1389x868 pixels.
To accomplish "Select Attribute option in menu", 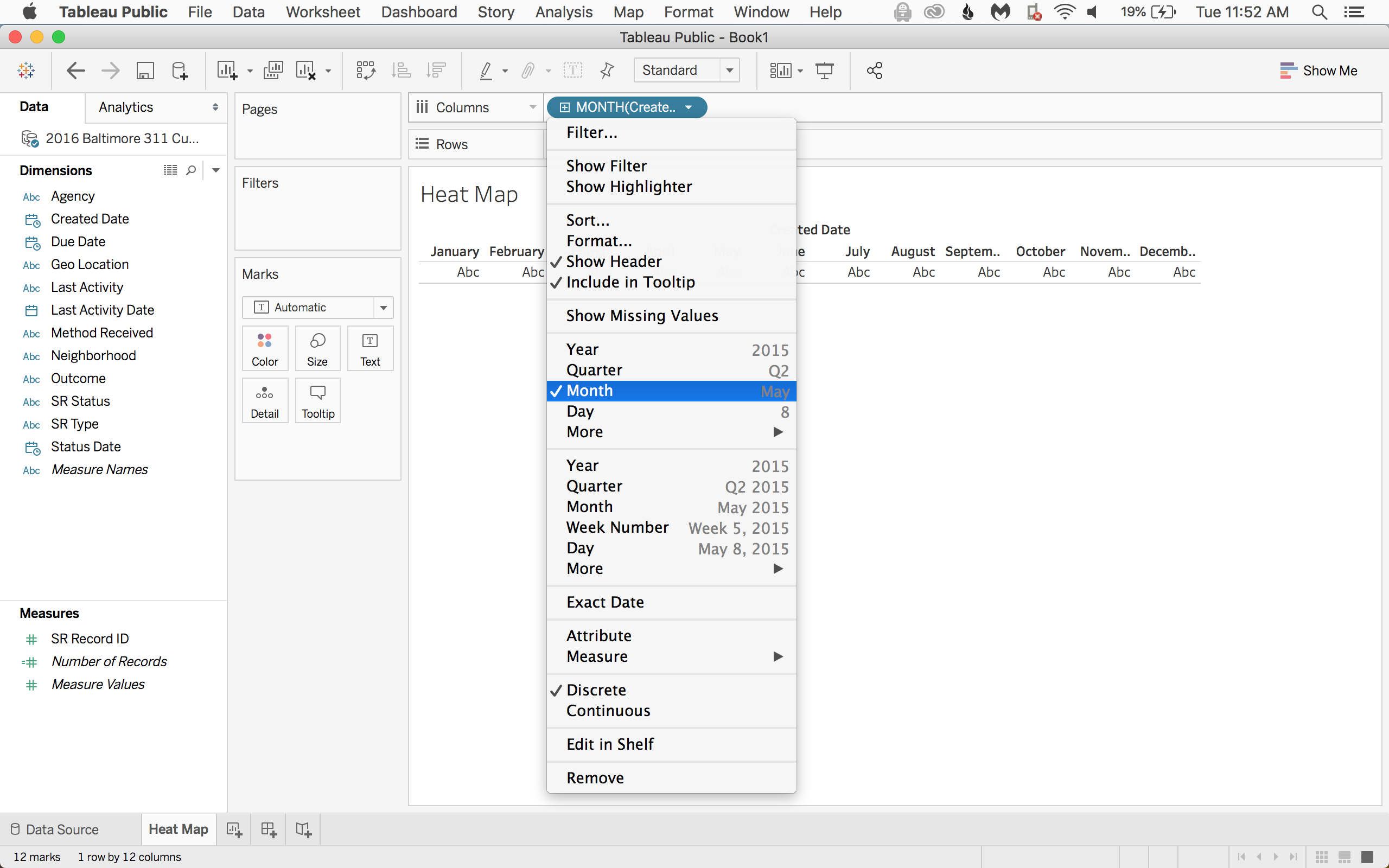I will pos(671,636).
